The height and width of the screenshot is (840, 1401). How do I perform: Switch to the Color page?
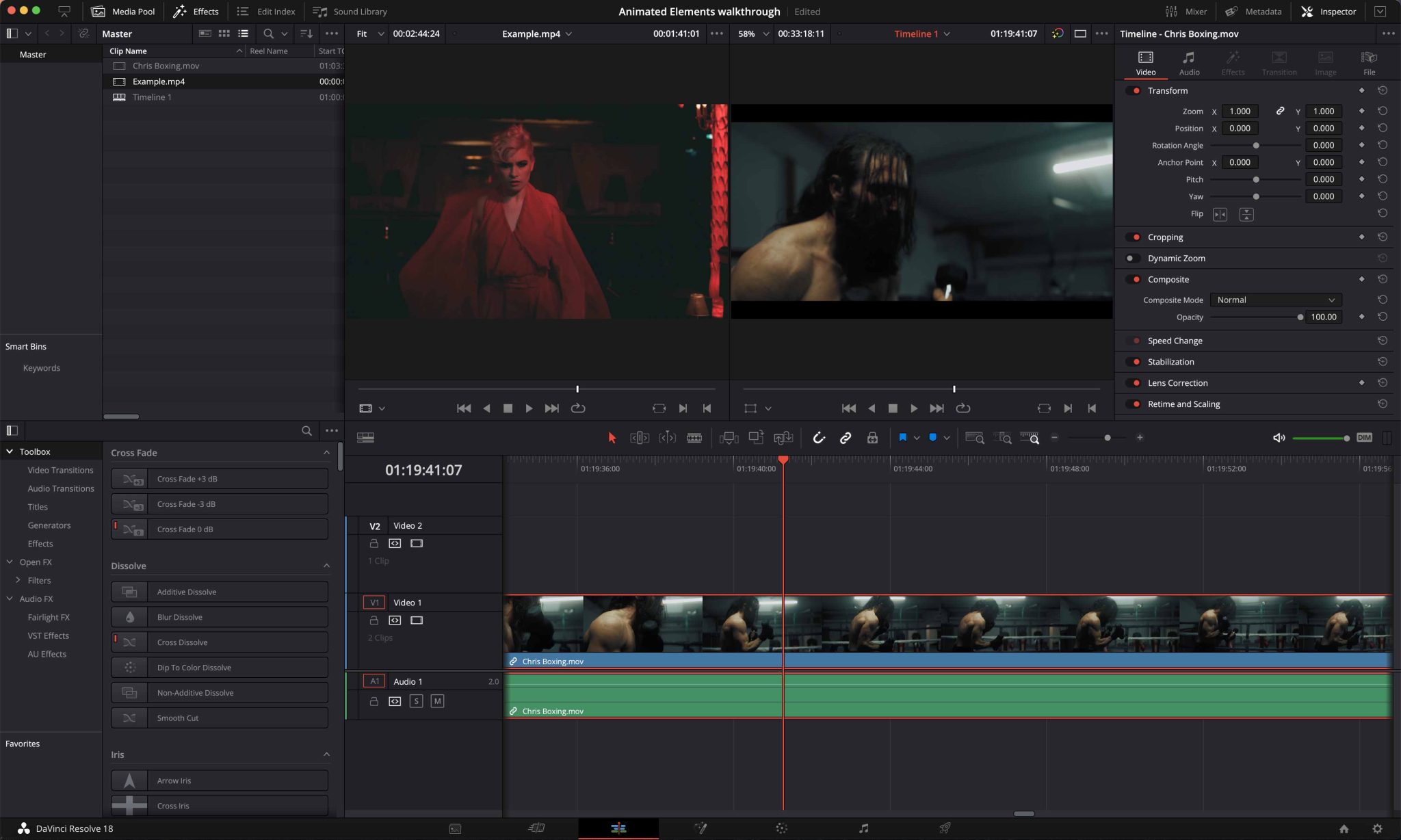pyautogui.click(x=781, y=828)
